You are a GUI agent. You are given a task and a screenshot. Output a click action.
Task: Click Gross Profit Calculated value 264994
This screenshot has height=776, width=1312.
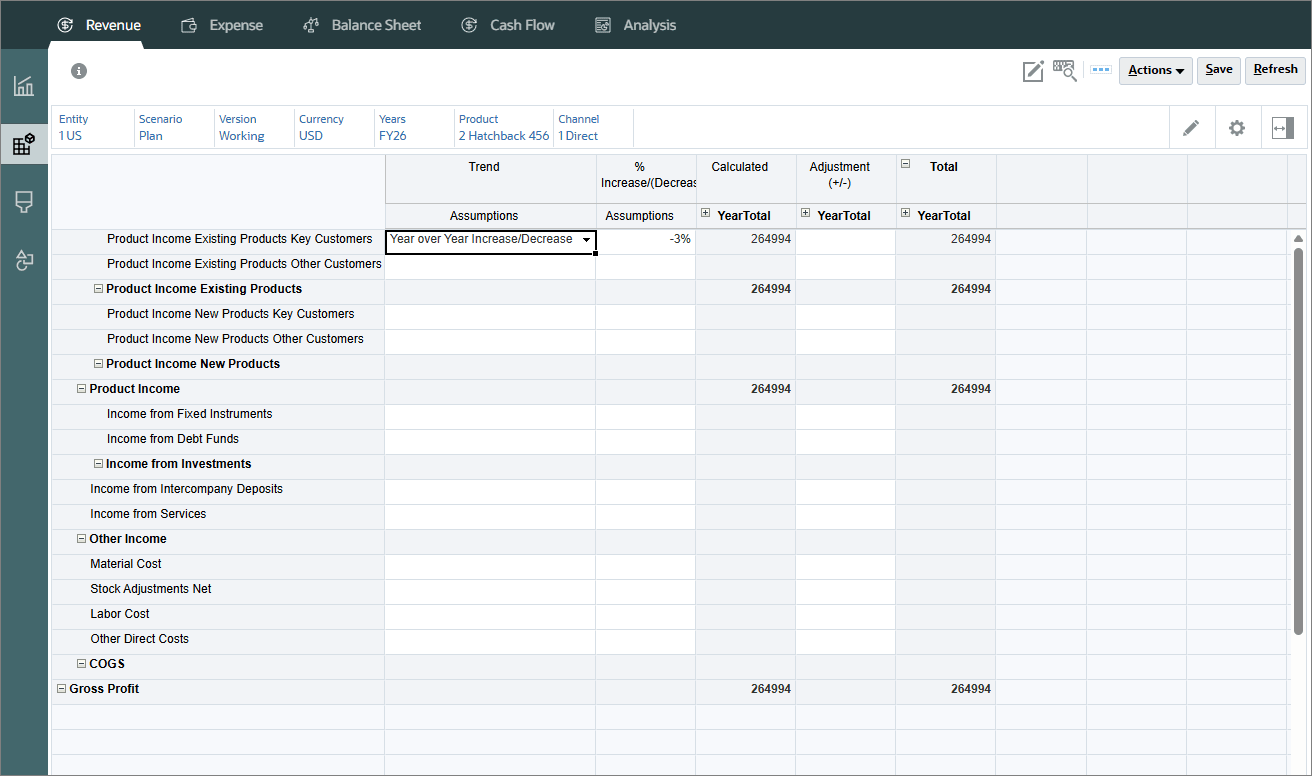click(770, 689)
